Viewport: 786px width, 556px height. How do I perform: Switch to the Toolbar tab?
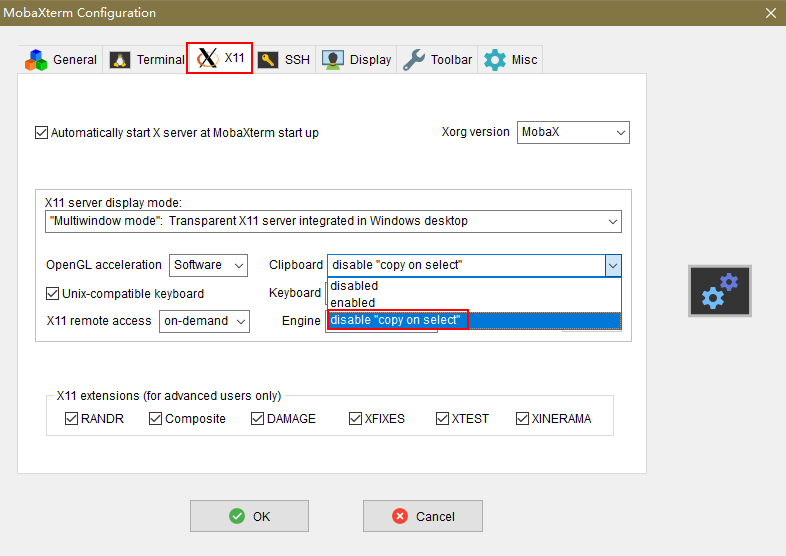[438, 60]
